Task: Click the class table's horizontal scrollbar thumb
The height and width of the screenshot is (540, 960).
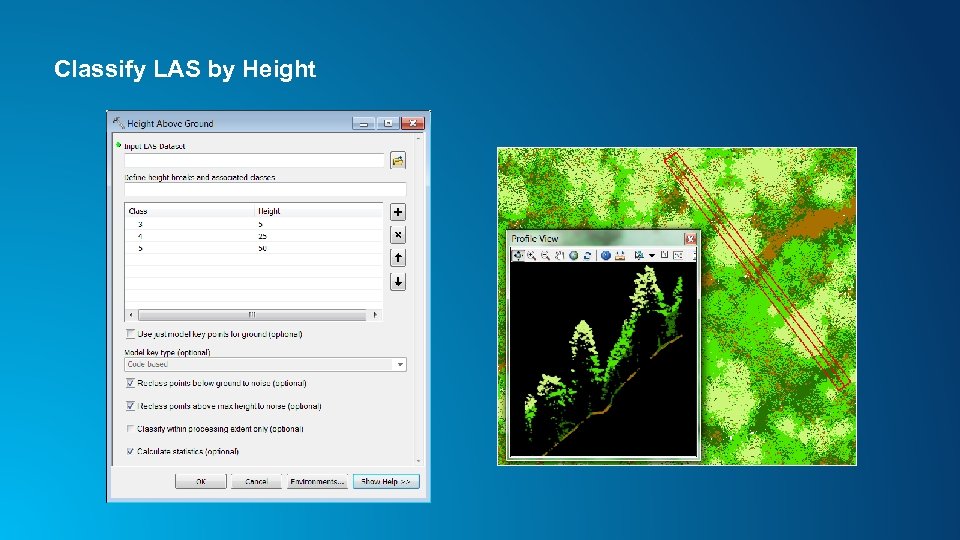Action: coord(252,315)
